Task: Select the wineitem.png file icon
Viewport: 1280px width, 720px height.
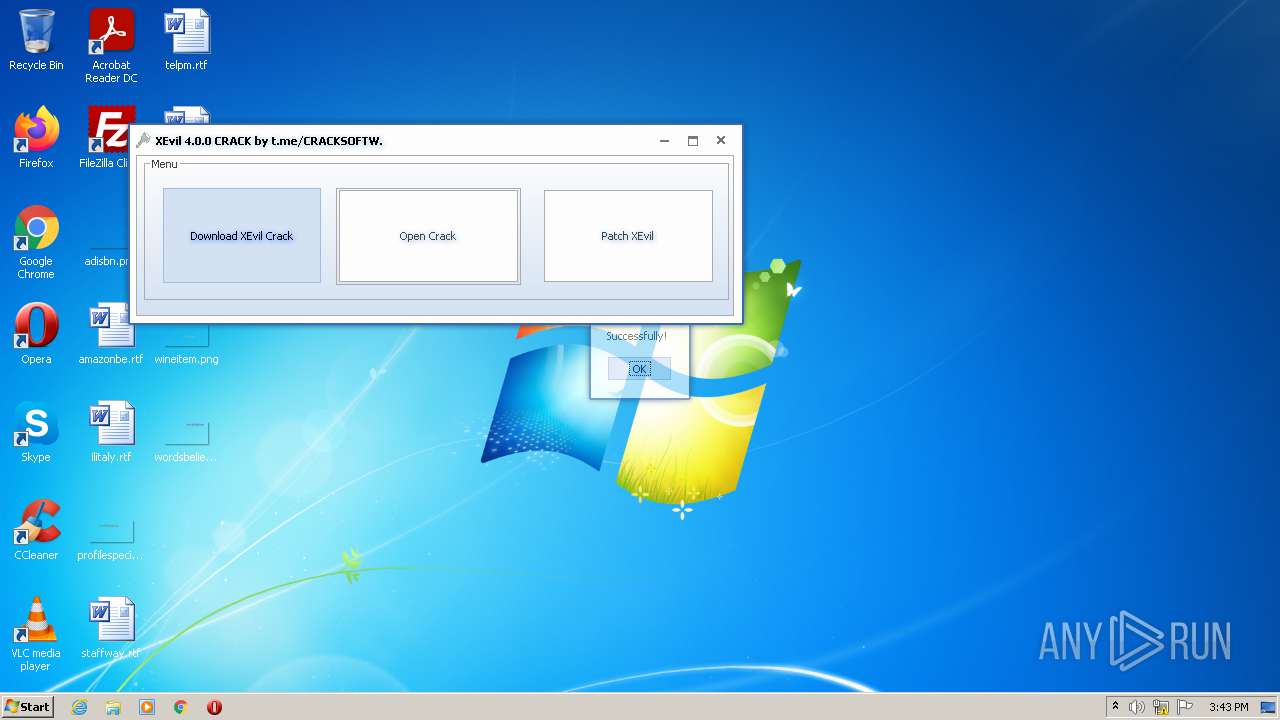Action: (187, 345)
